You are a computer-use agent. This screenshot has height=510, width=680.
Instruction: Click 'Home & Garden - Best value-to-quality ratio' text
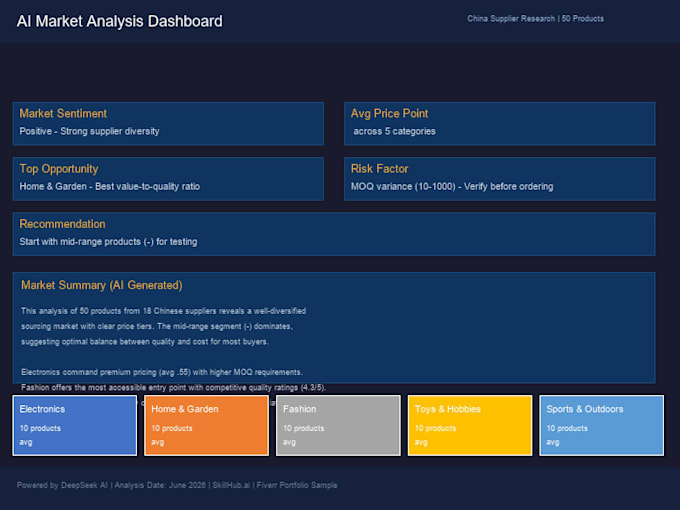[x=110, y=186]
